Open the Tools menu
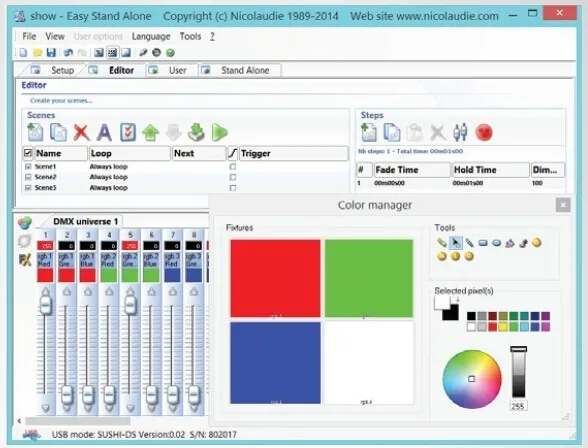 point(190,36)
